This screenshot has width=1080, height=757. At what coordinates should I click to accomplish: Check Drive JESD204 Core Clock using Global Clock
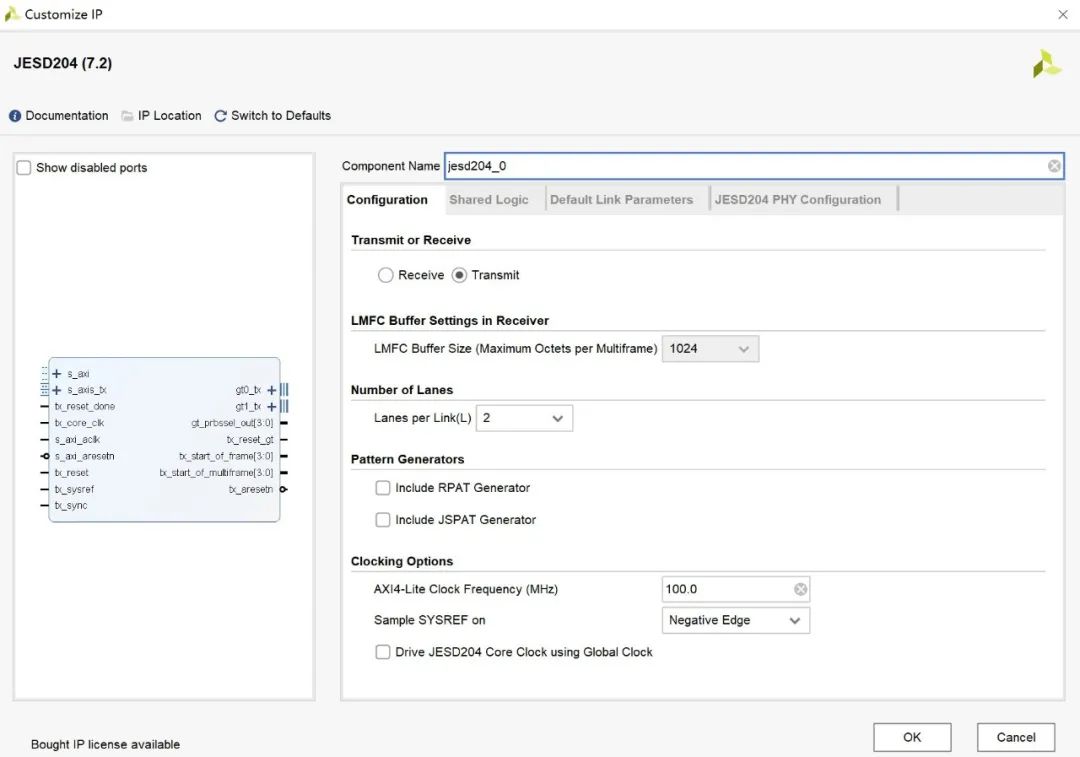tap(383, 652)
